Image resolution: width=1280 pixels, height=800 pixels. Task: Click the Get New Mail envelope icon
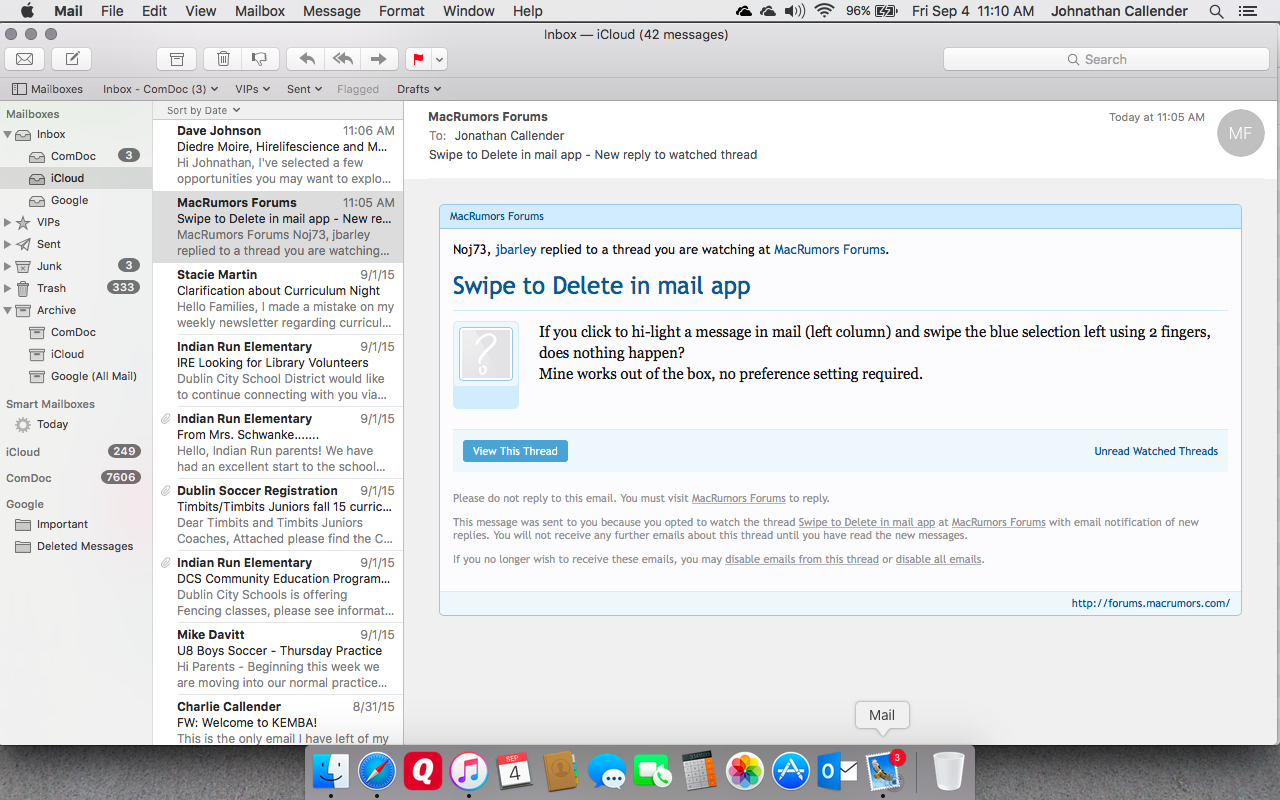pyautogui.click(x=25, y=59)
